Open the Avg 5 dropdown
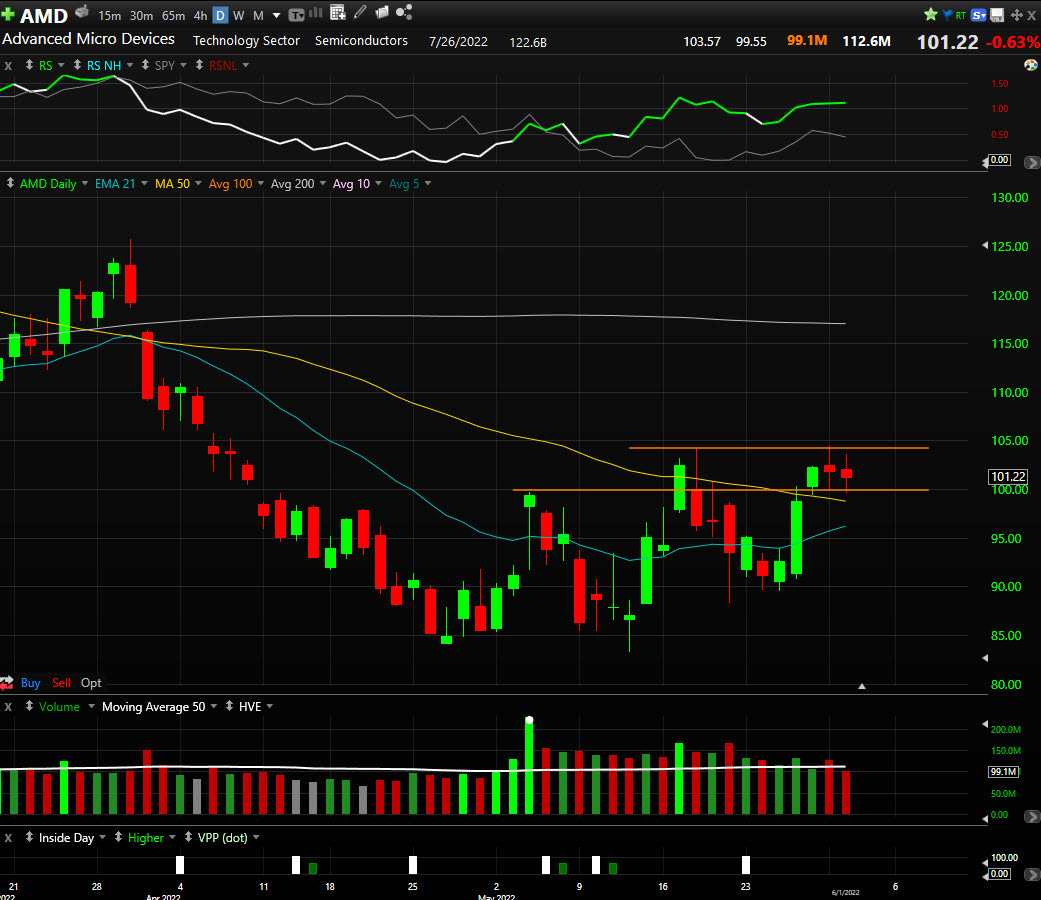The image size is (1041, 900). [x=428, y=183]
